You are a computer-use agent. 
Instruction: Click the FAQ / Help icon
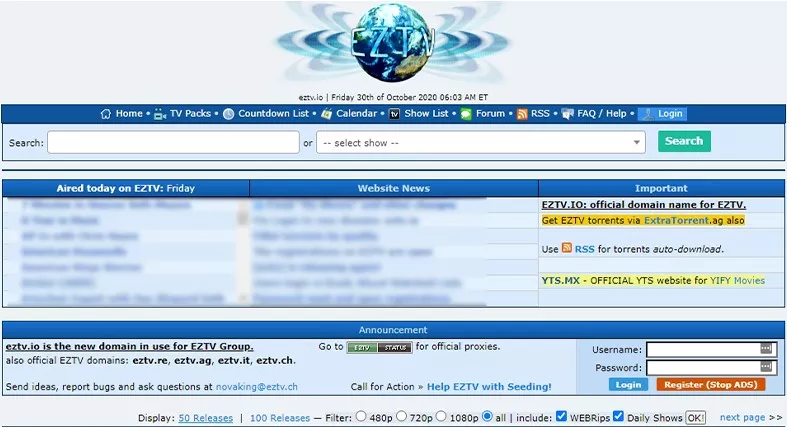click(568, 114)
